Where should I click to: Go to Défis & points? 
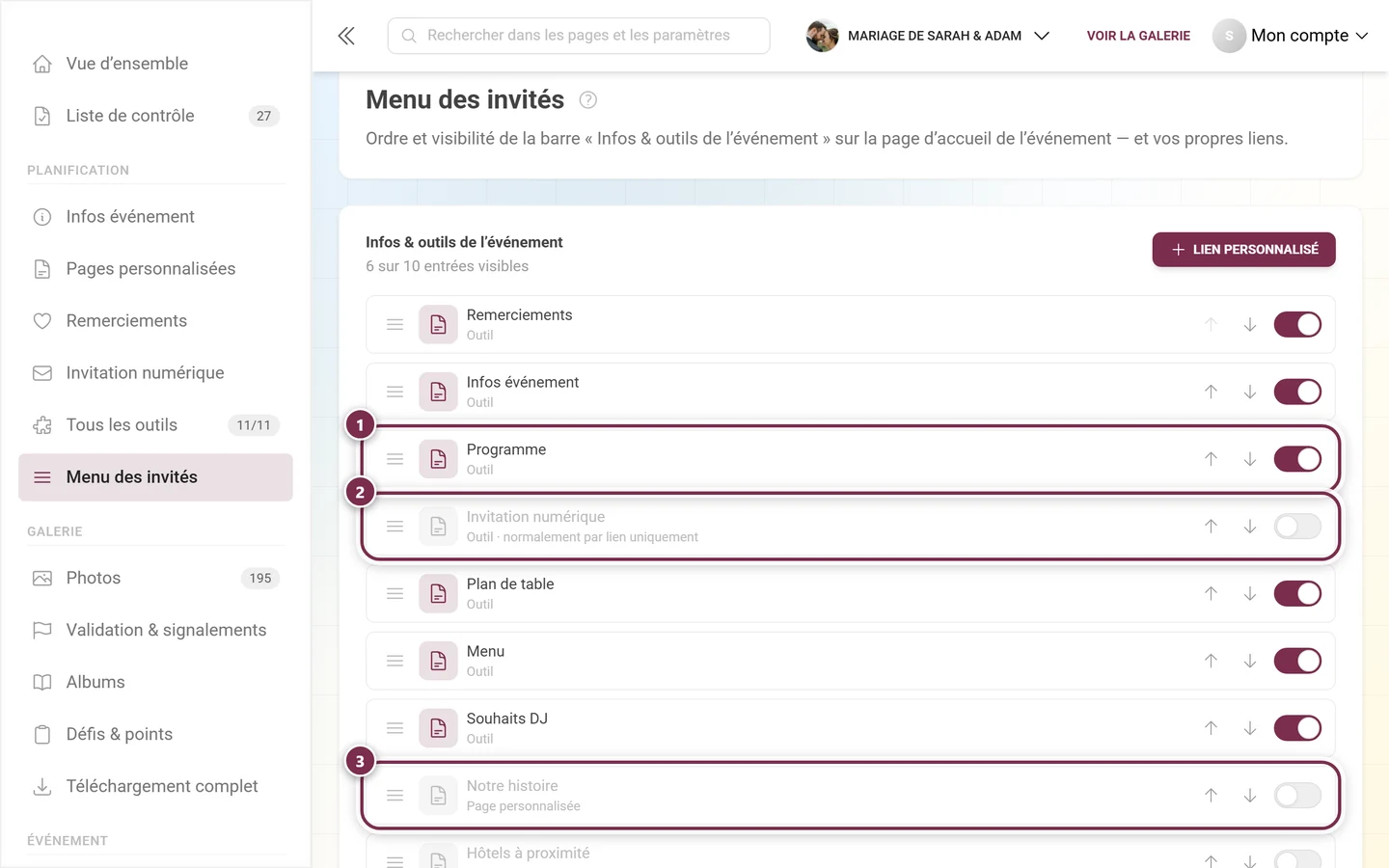155,735
